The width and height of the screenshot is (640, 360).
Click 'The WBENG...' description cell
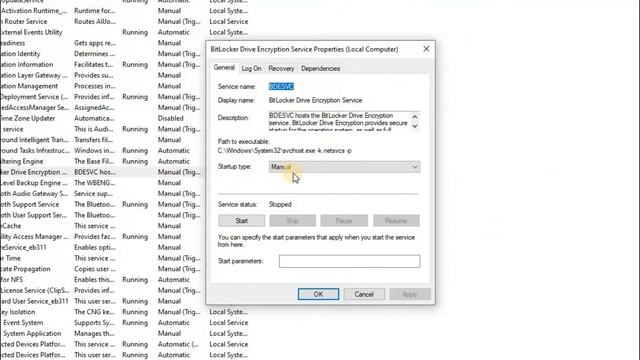94,183
